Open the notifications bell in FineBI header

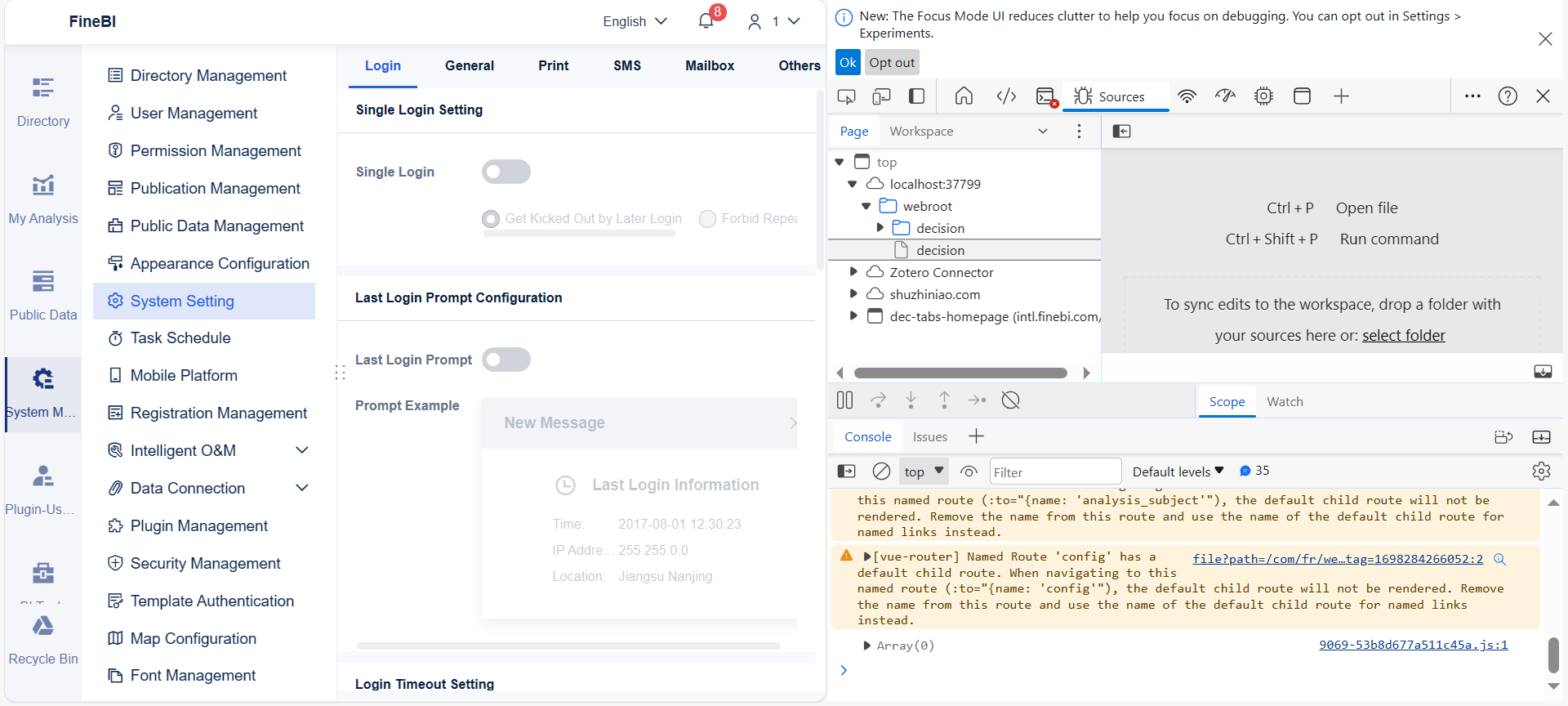pyautogui.click(x=706, y=21)
